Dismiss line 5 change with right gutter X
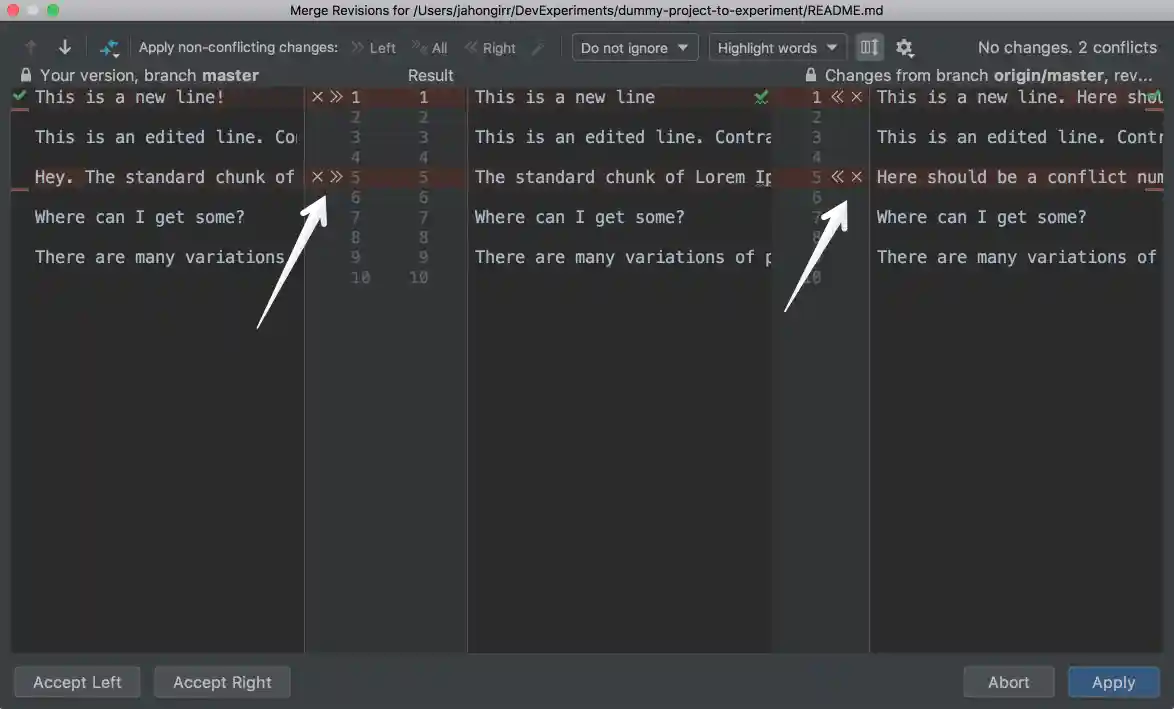This screenshot has height=709, width=1174. (x=857, y=177)
